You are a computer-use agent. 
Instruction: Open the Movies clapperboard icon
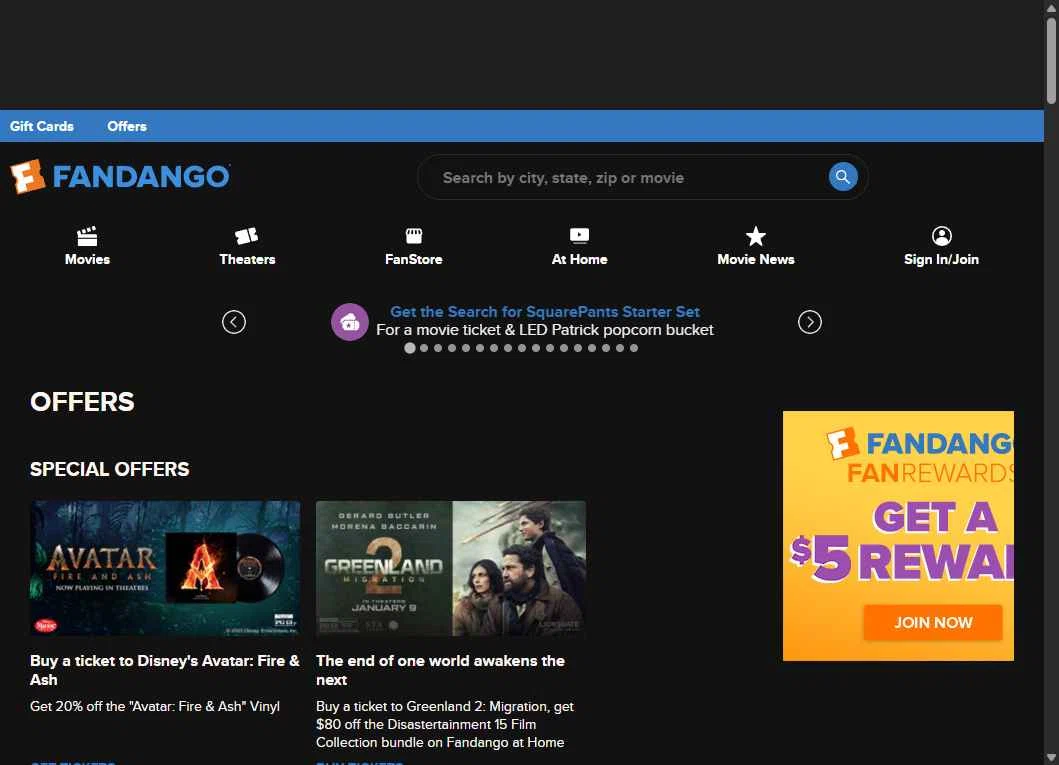pyautogui.click(x=87, y=236)
